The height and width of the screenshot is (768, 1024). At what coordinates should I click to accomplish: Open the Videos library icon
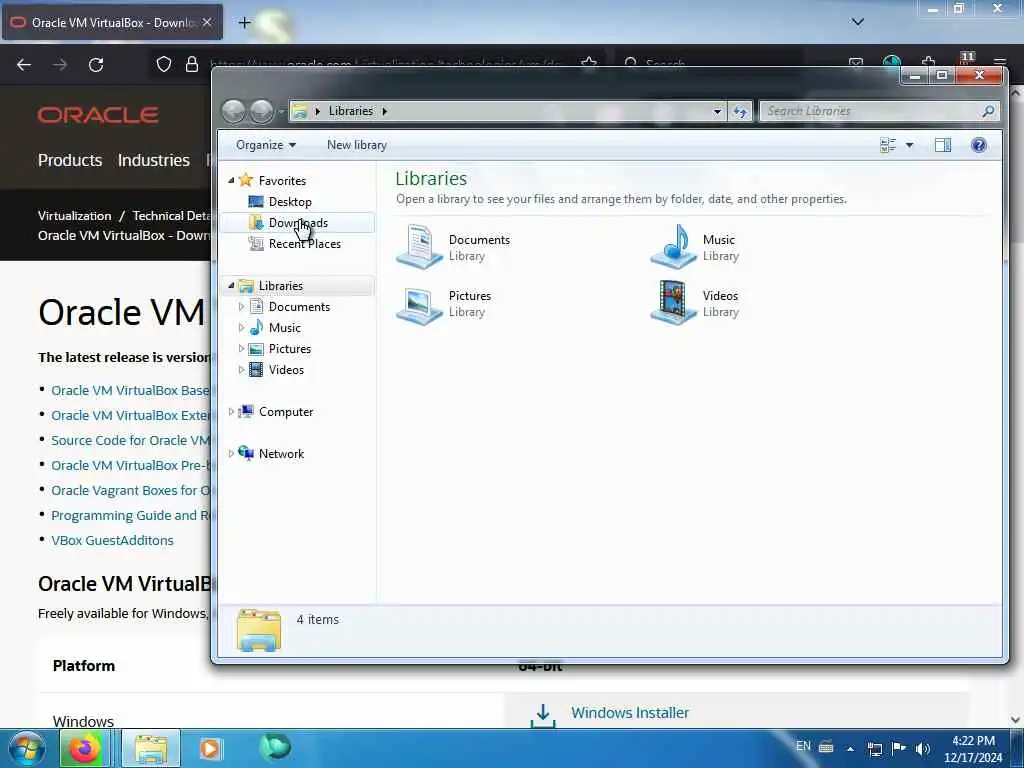674,303
